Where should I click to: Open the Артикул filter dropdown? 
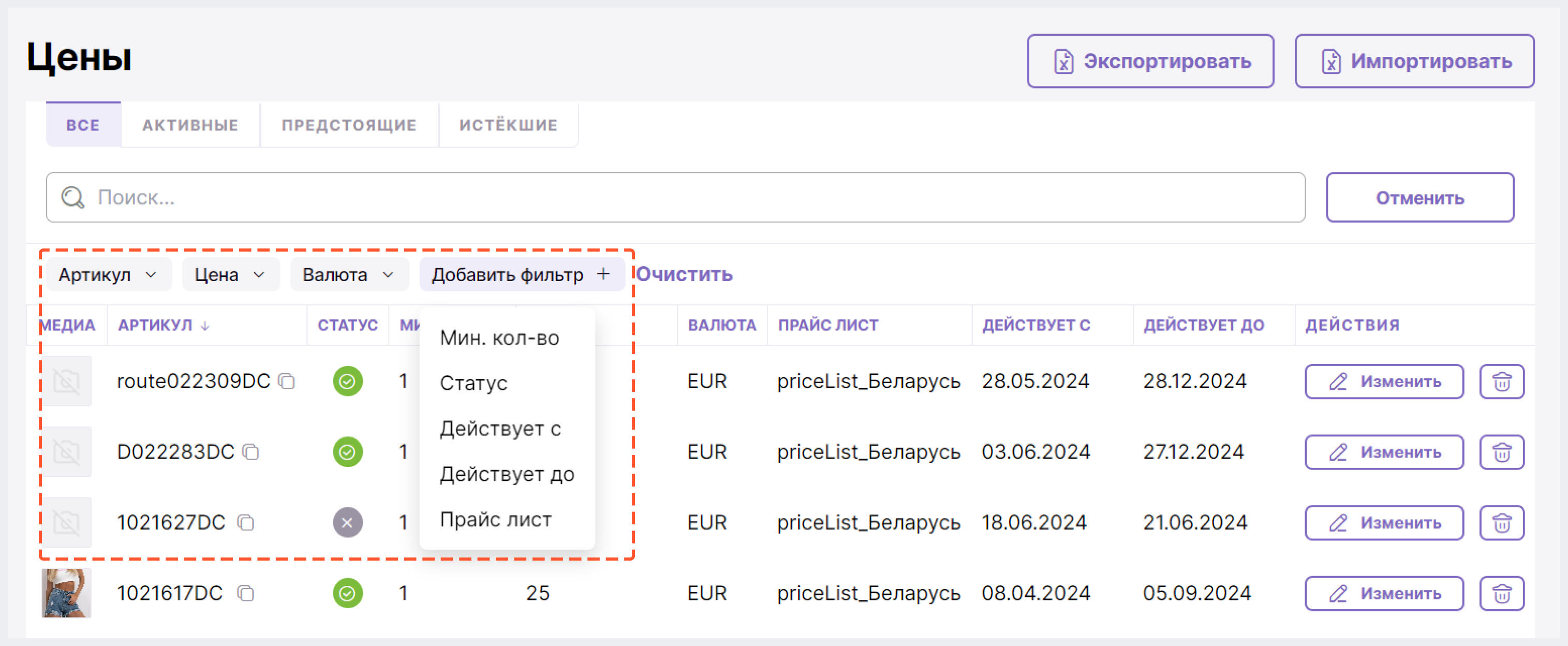[108, 274]
